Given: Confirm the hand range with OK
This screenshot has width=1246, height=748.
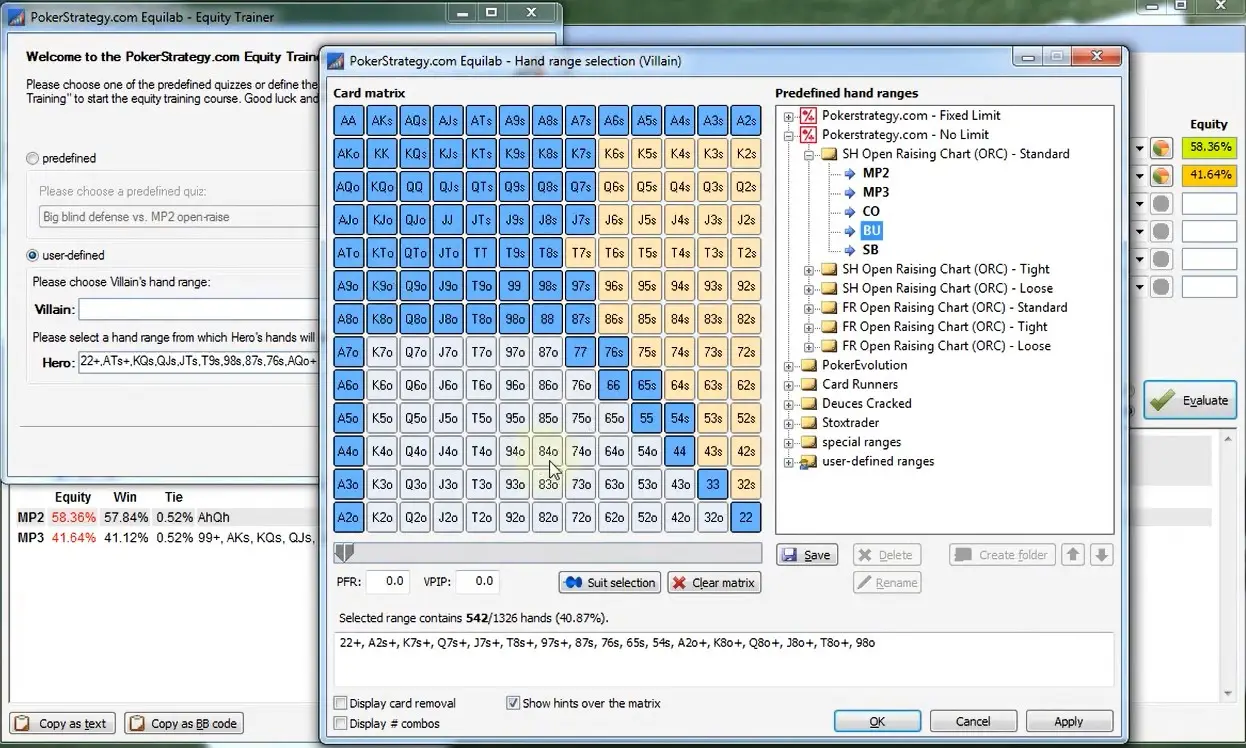Looking at the screenshot, I should [x=877, y=721].
